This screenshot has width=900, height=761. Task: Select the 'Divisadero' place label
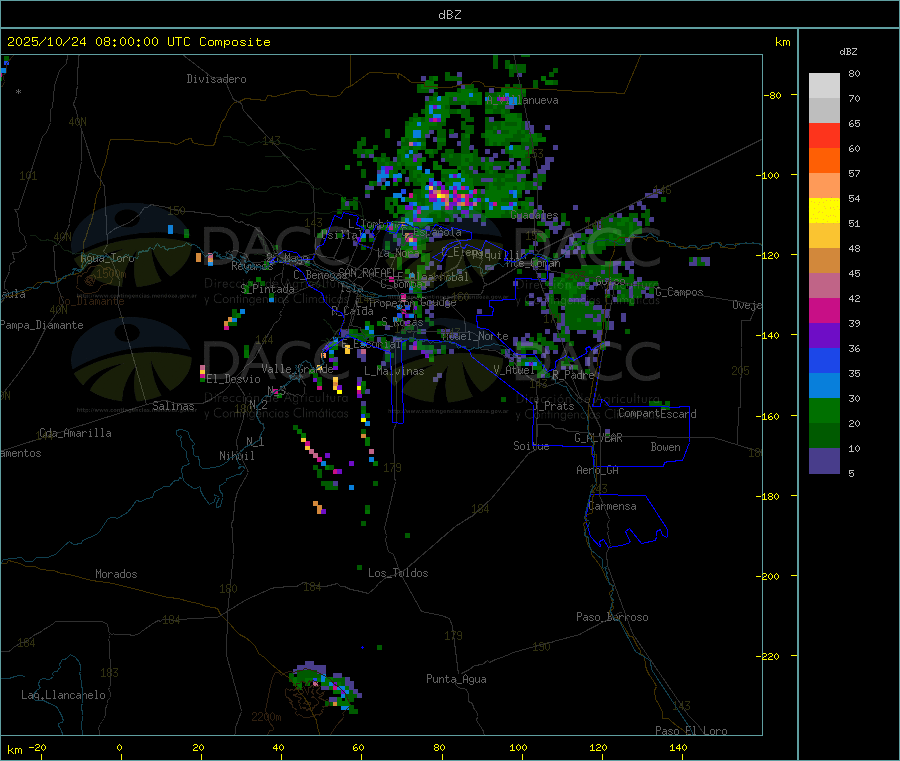coord(216,79)
